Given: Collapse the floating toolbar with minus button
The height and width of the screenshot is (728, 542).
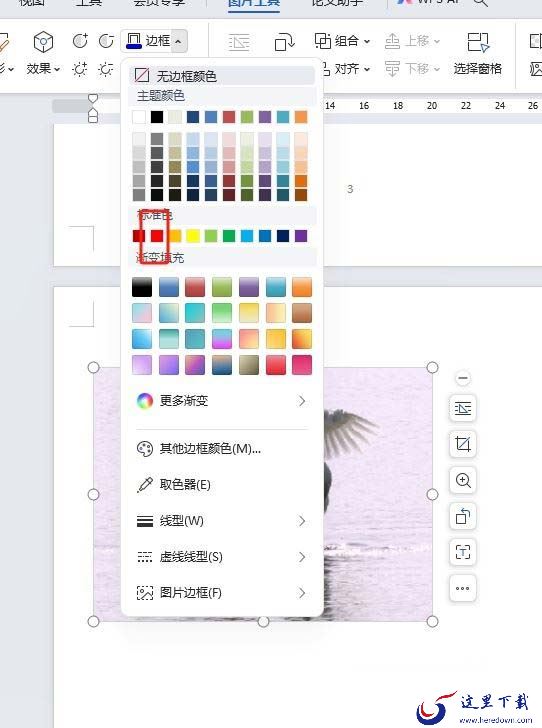Looking at the screenshot, I should pyautogui.click(x=463, y=378).
